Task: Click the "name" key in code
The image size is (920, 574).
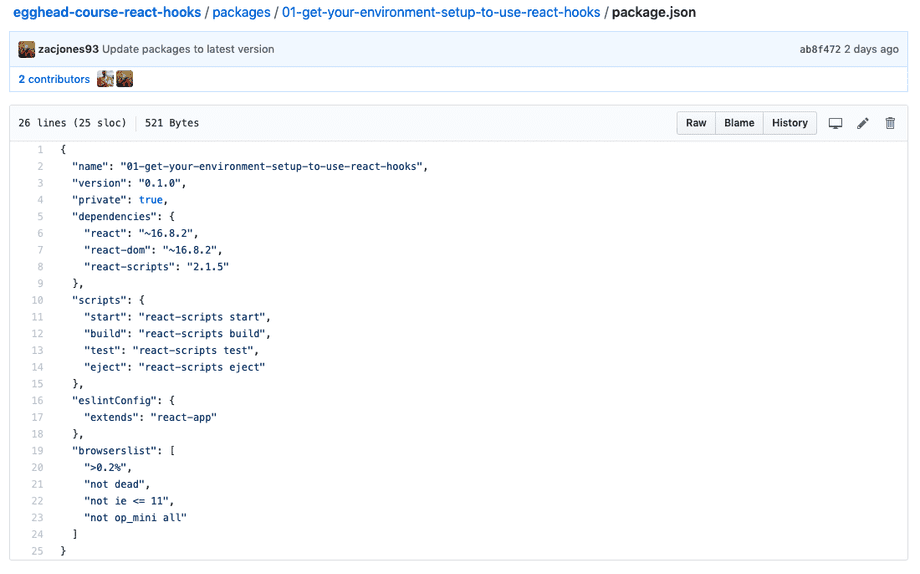Action: point(90,167)
